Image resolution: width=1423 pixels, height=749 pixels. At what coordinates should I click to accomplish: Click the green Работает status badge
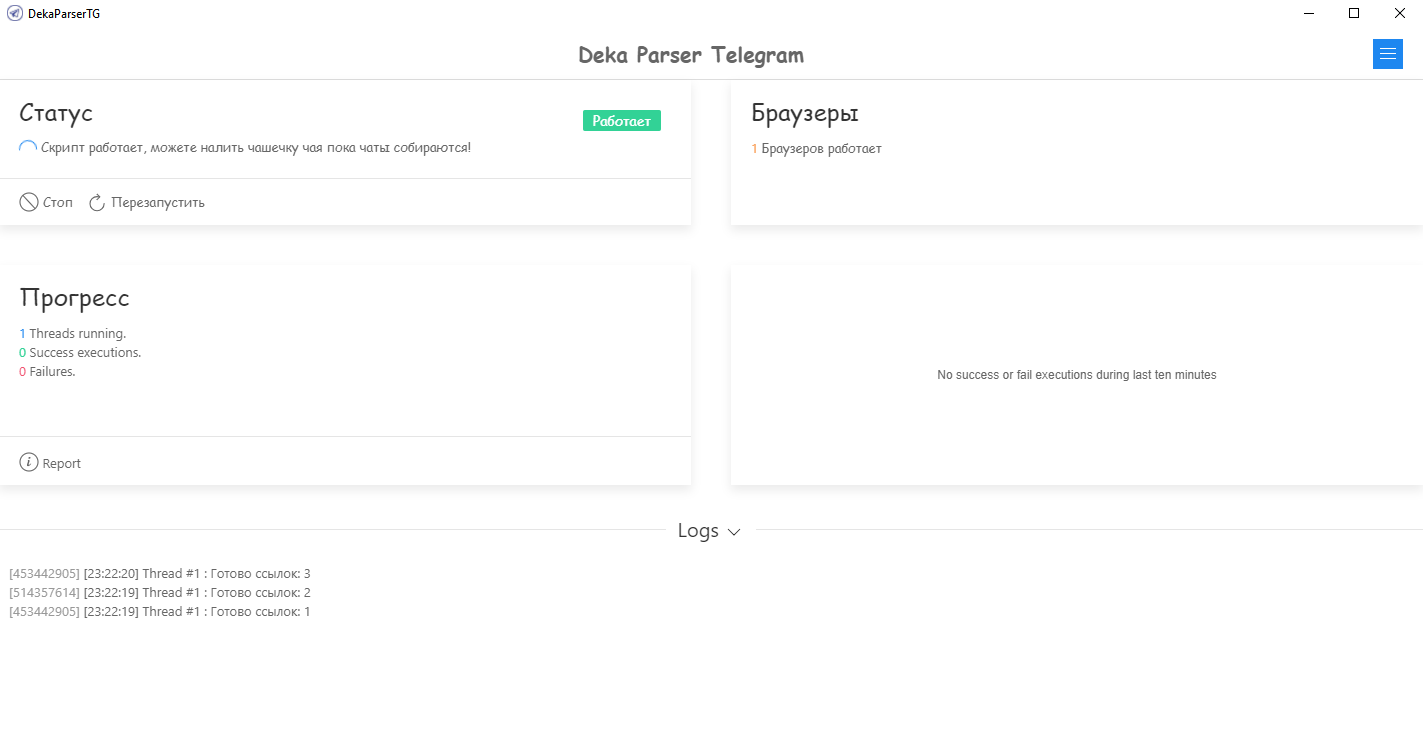(621, 121)
